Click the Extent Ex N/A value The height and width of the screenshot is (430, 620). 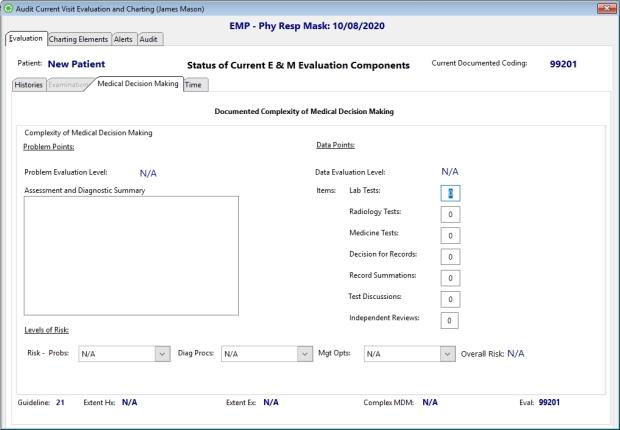[x=271, y=403]
